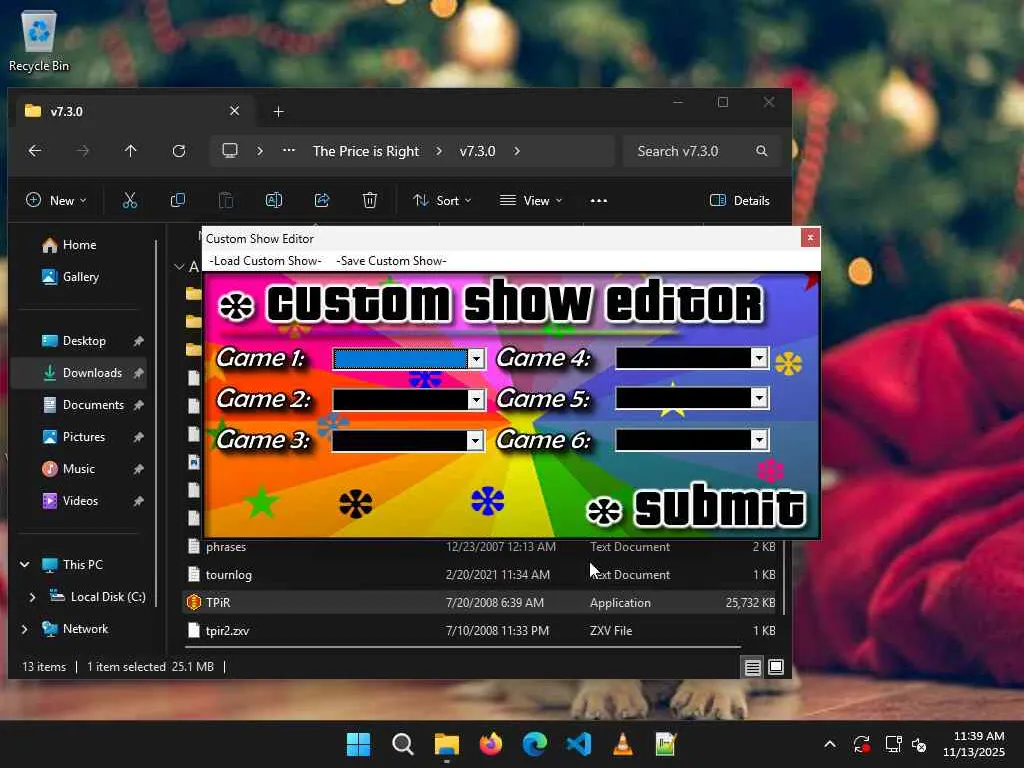Click the Cut scissors icon in Explorer
The height and width of the screenshot is (768, 1024).
(x=130, y=200)
